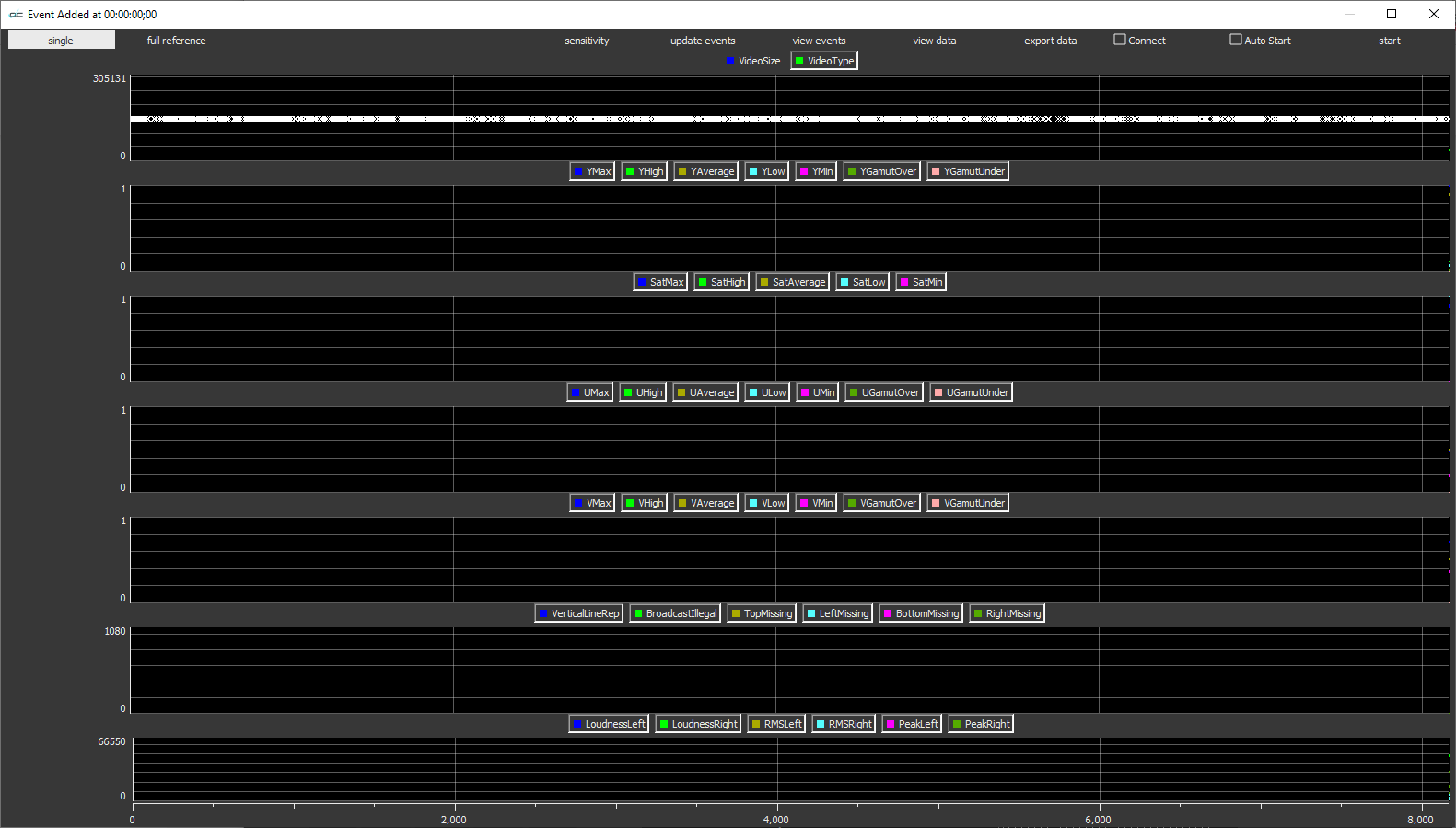Toggle the VideoType series legend
The width and height of the screenshot is (1456, 828).
click(824, 61)
